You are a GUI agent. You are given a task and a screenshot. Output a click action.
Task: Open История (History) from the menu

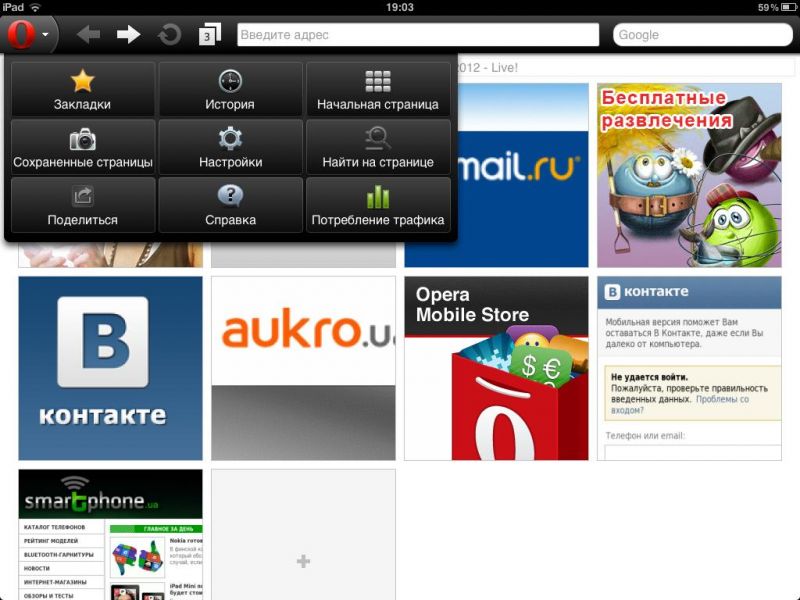[x=230, y=89]
